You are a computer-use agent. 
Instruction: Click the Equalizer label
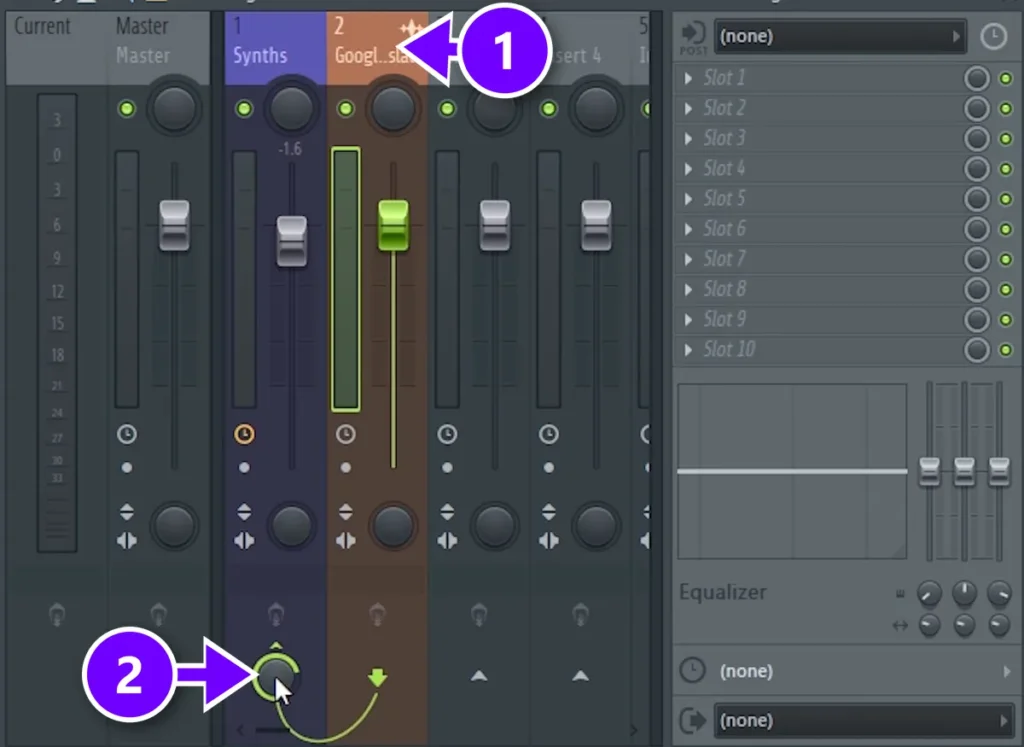(x=722, y=592)
